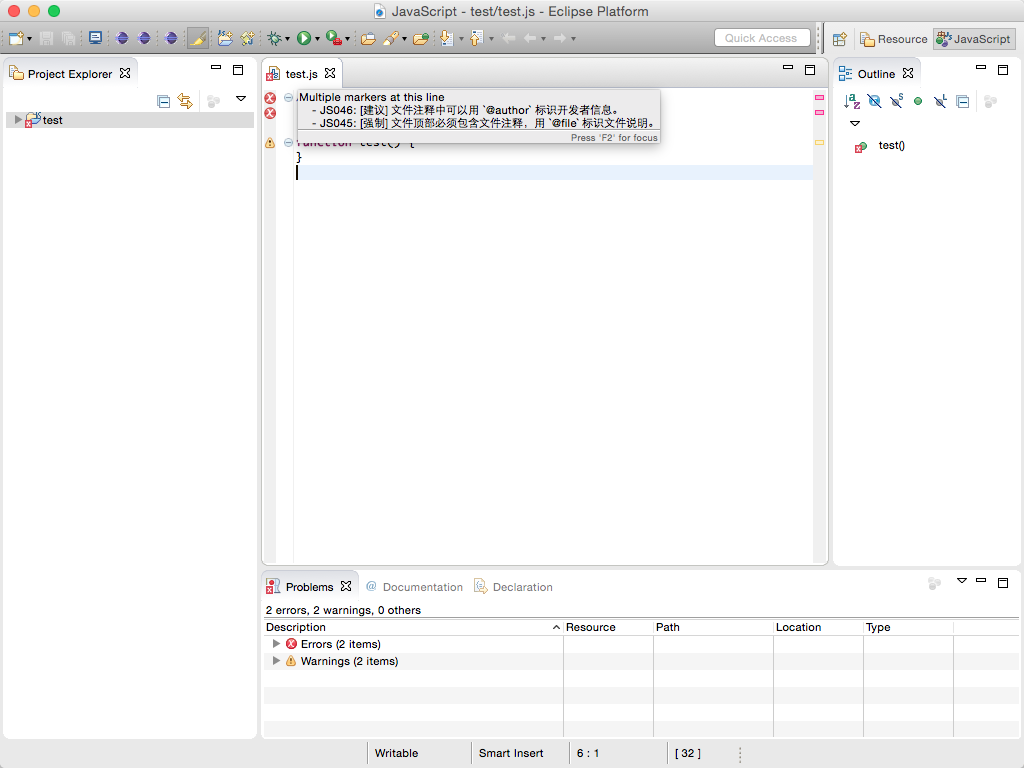The image size is (1024, 768).
Task: Click the yellow warning overview ruler marker
Action: coord(820,142)
